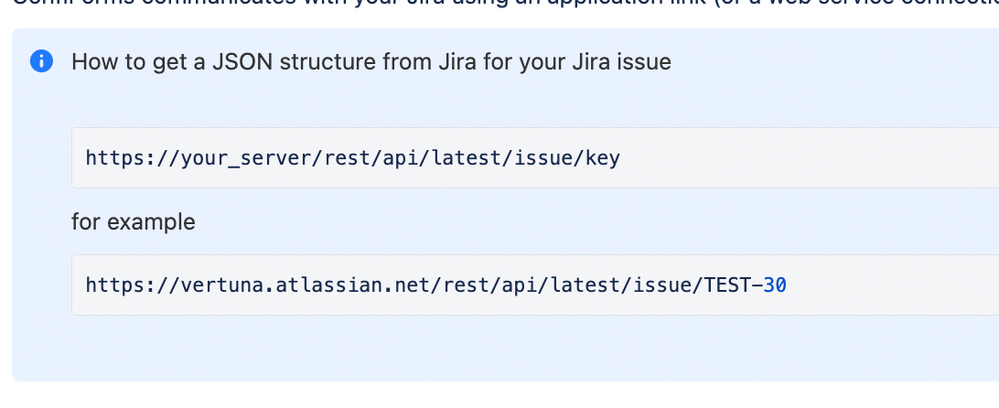Select the vertuna.atlassian.net example code block

[x=535, y=285]
